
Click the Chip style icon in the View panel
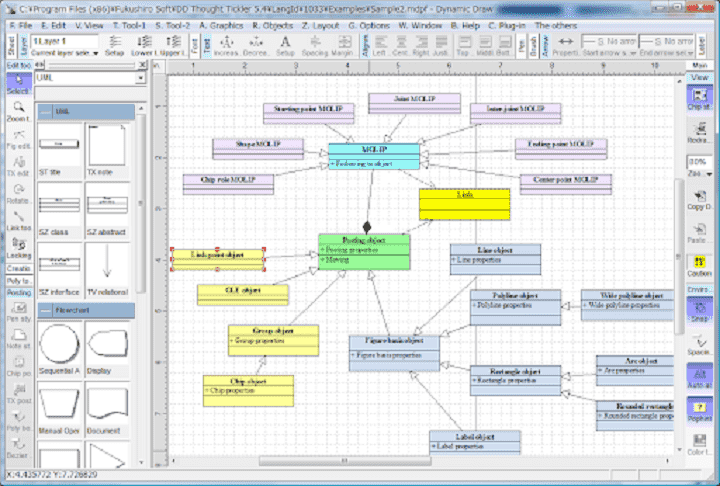tap(699, 99)
